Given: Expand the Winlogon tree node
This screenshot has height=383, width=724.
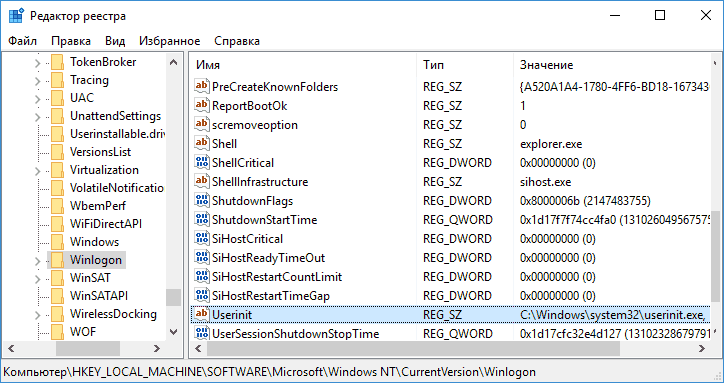Looking at the screenshot, I should click(x=37, y=261).
